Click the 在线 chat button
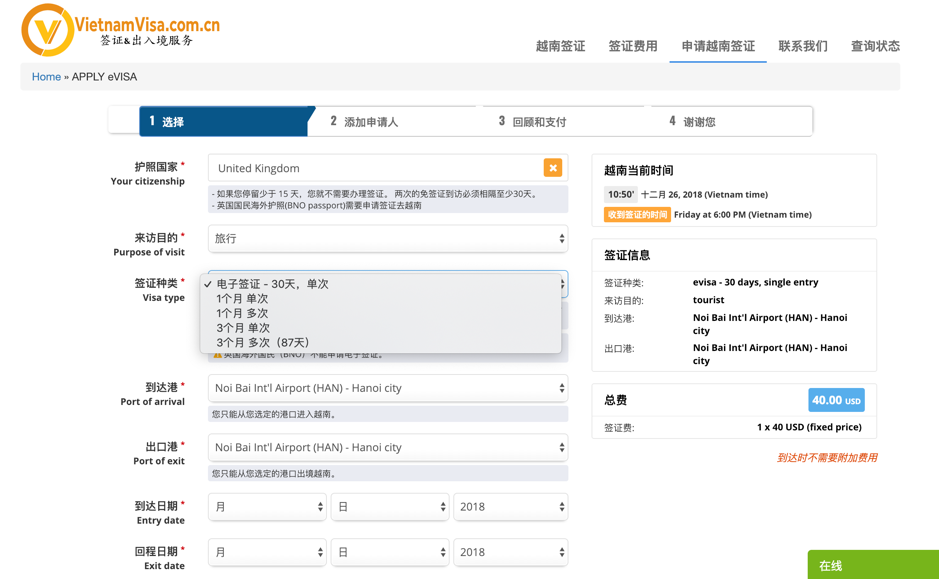 coord(872,565)
